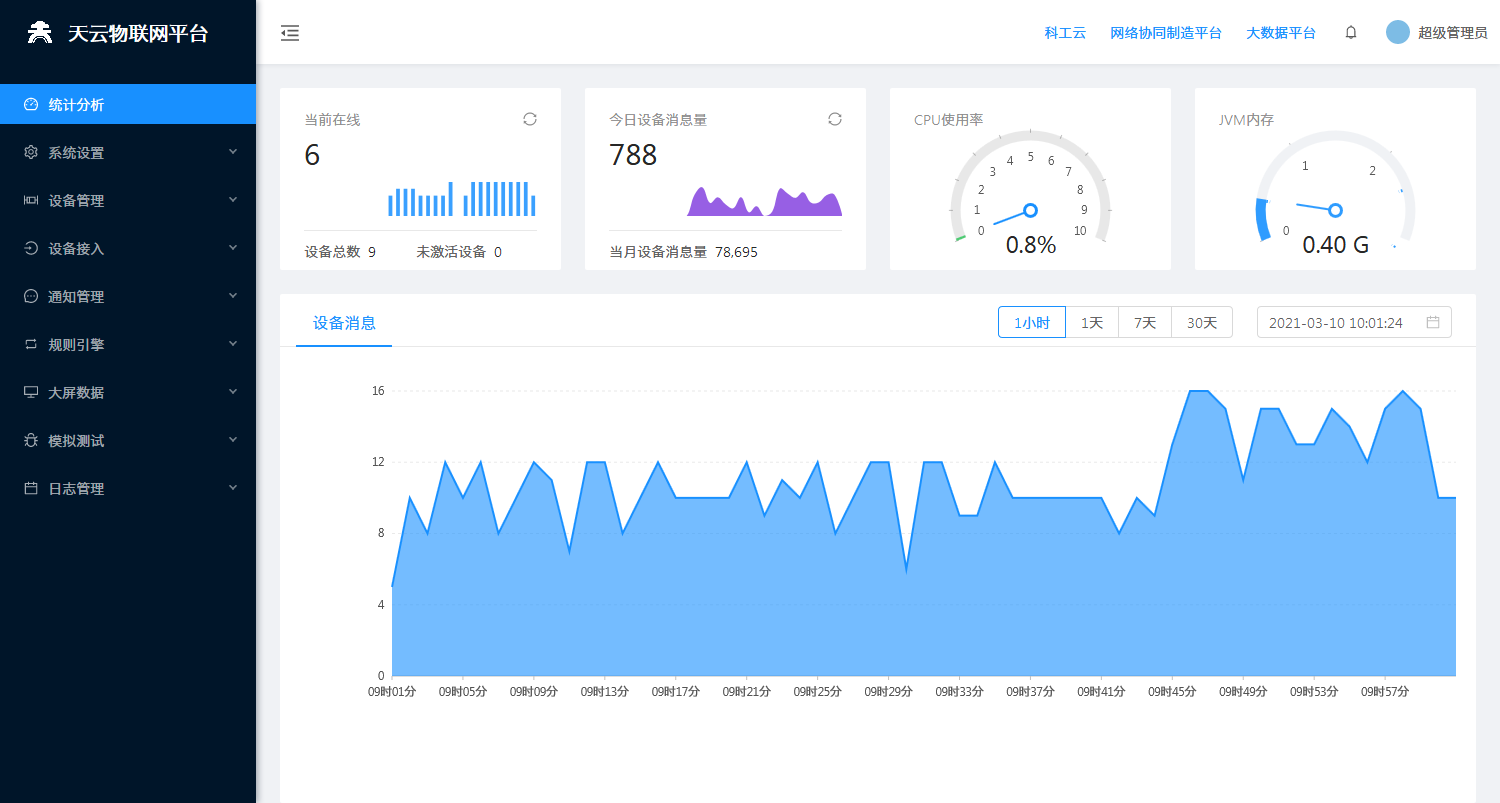
Task: Click the JVM内存 gauge needle
Action: point(1319,207)
